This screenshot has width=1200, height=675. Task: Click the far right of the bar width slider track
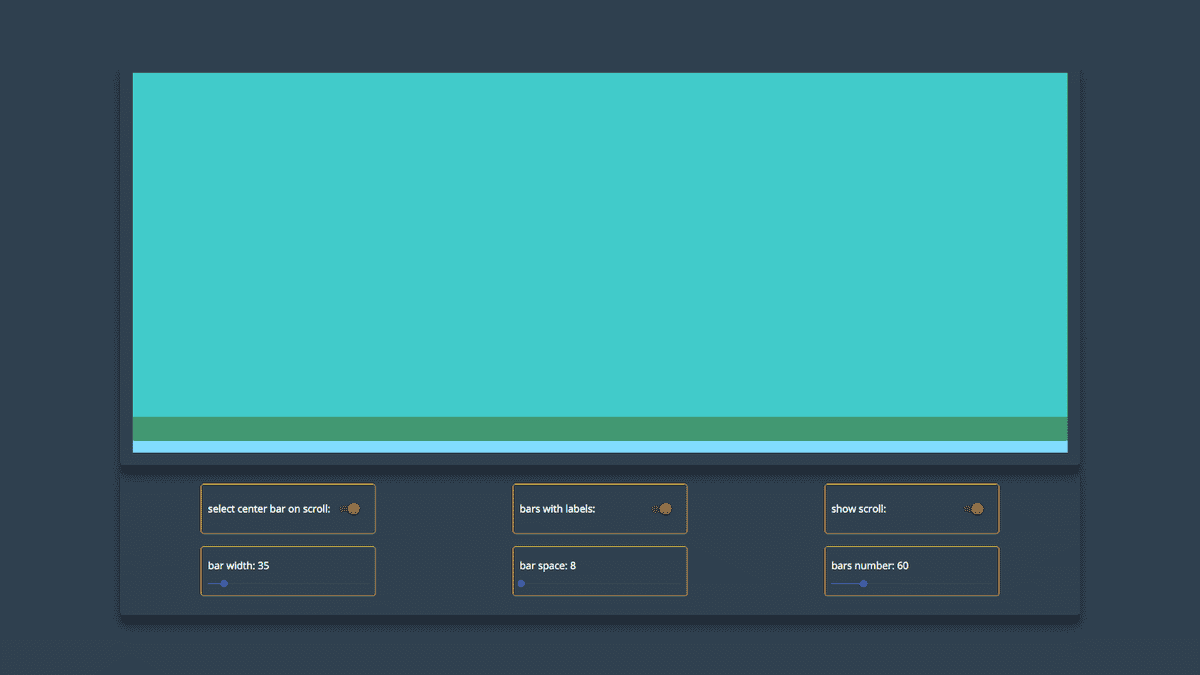pyautogui.click(x=371, y=583)
